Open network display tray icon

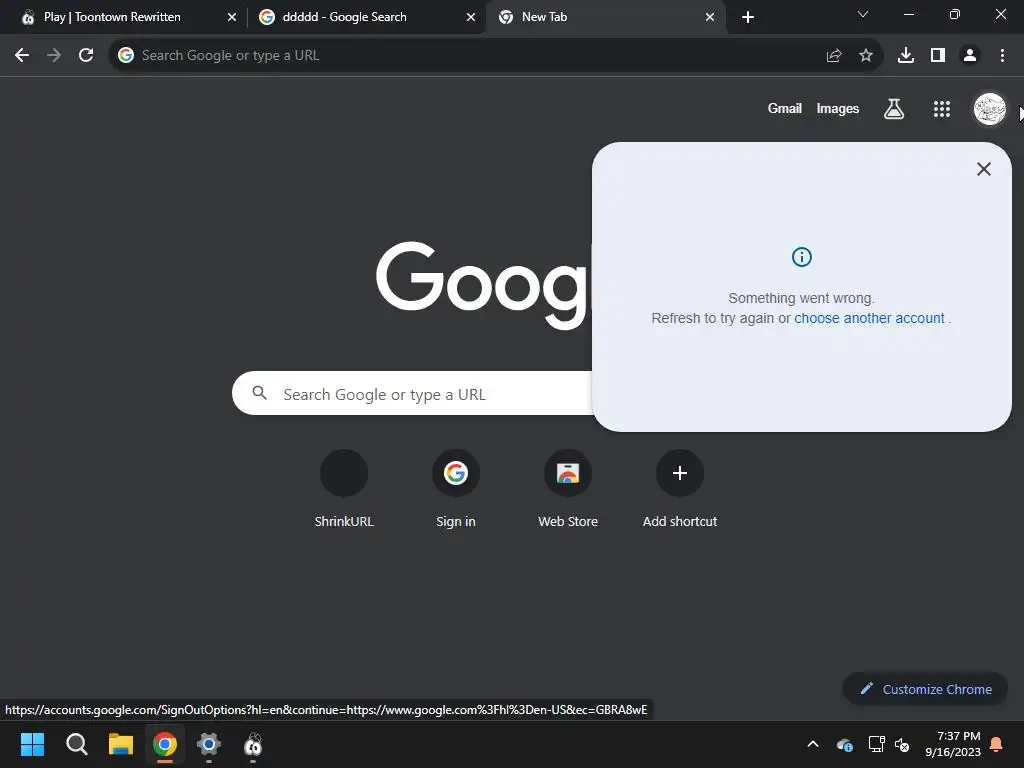[876, 744]
